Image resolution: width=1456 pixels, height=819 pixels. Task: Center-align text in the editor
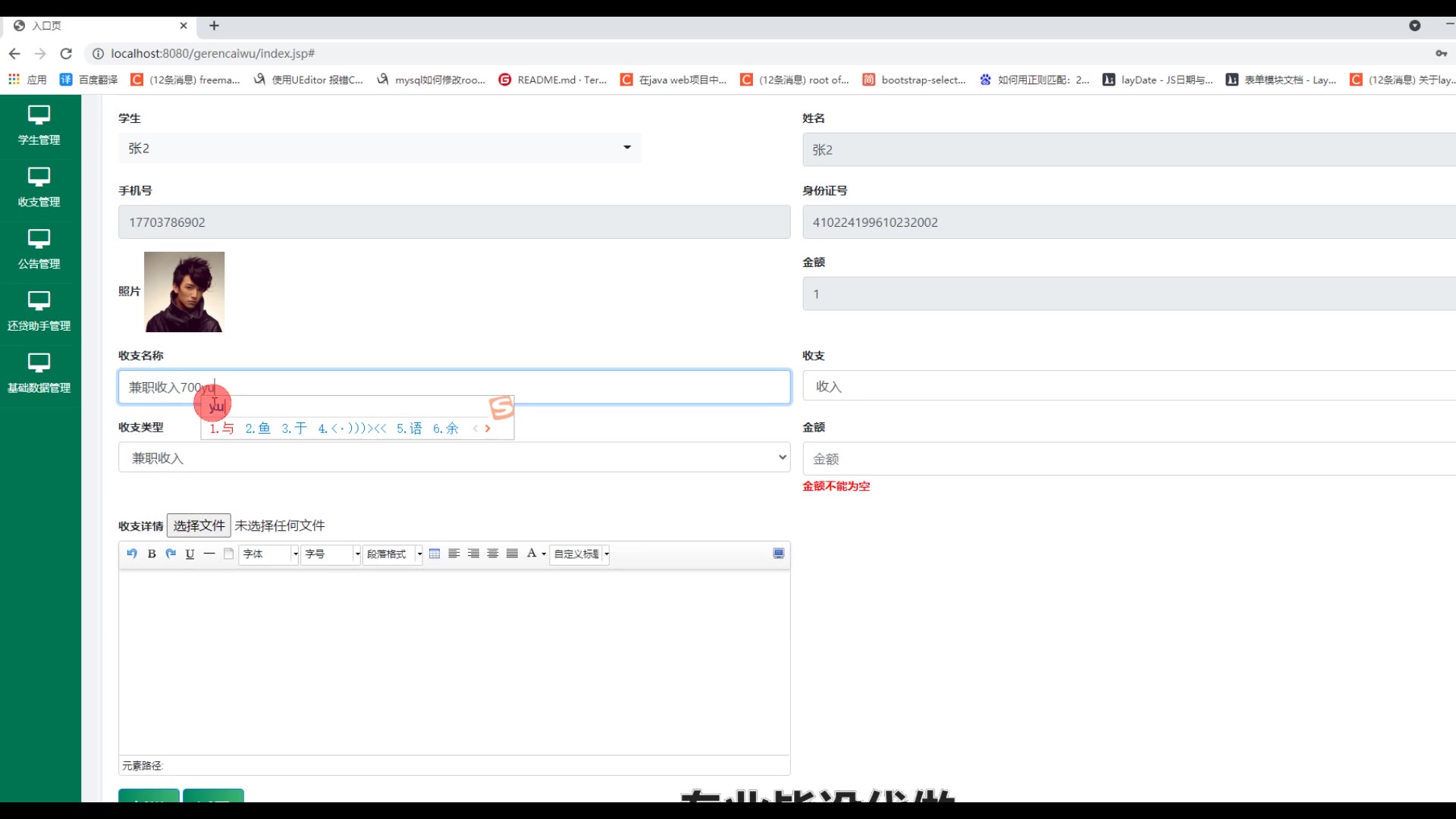(493, 554)
